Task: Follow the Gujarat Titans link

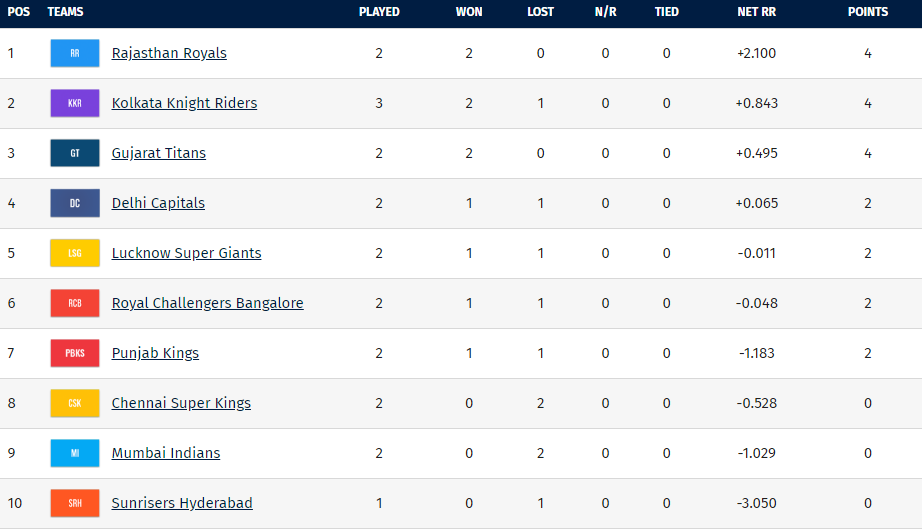Action: point(158,153)
